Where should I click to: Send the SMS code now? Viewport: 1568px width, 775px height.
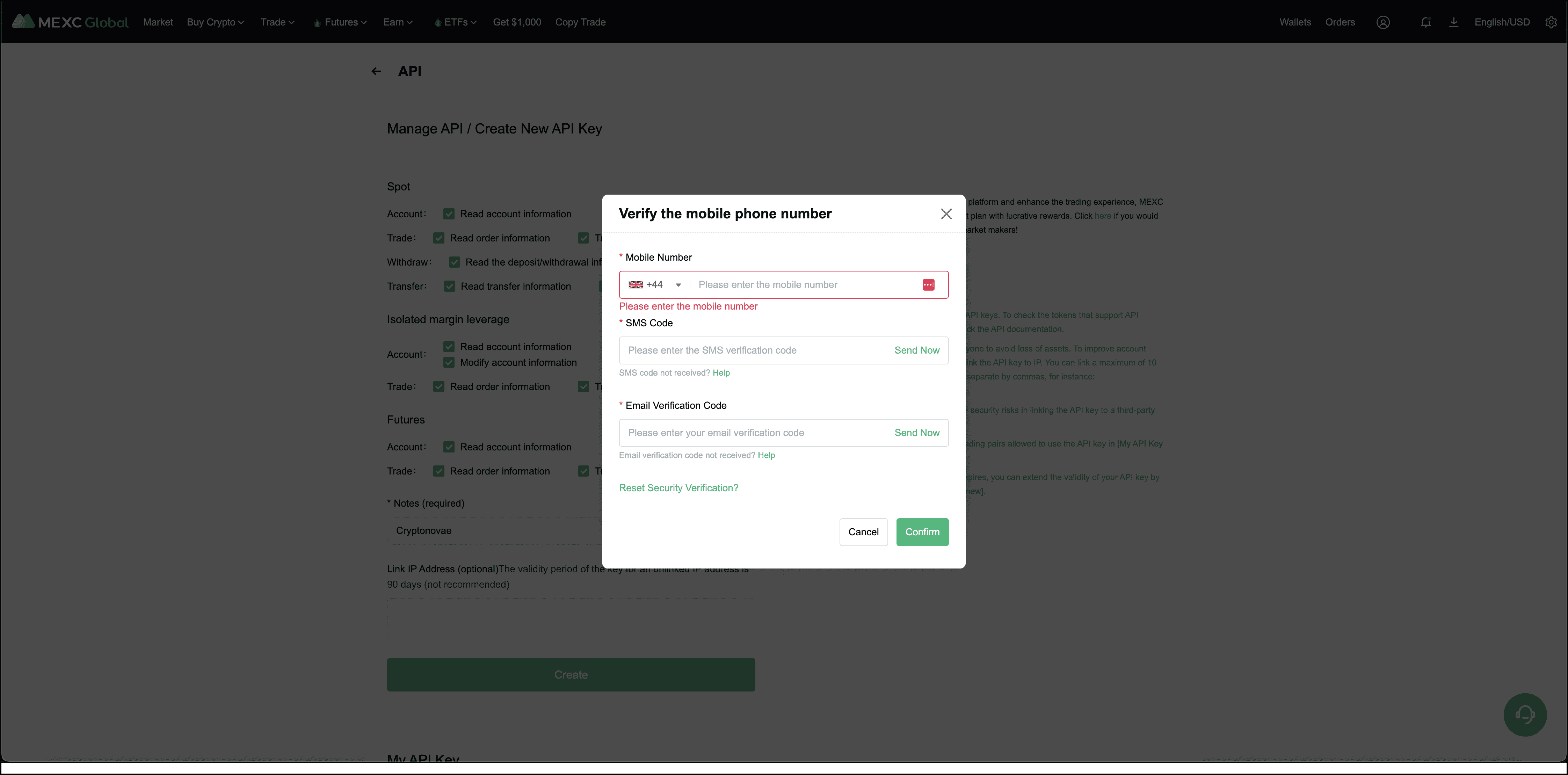click(x=917, y=351)
